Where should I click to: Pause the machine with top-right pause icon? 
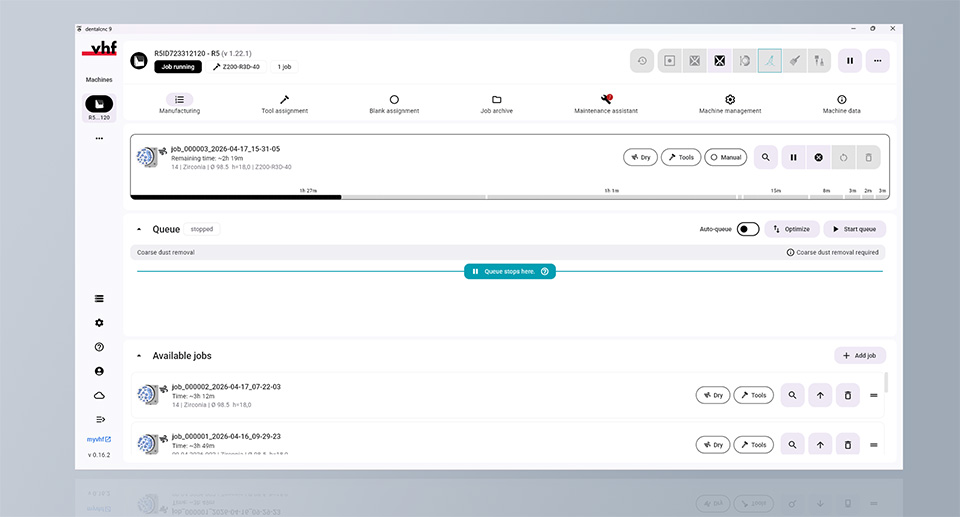point(850,61)
